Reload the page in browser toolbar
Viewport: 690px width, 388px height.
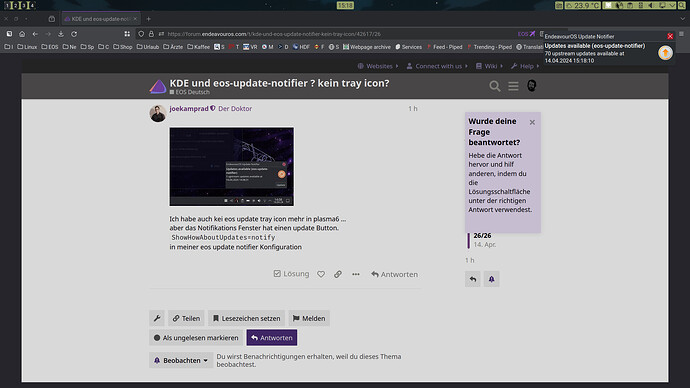tap(74, 34)
